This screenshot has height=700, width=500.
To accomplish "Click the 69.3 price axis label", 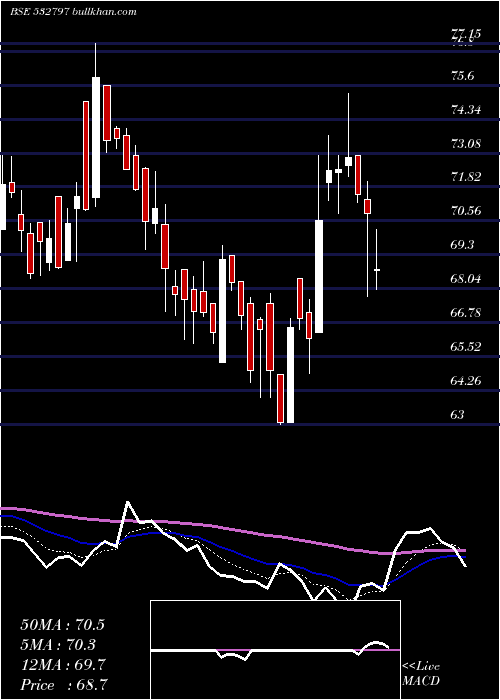I will (x=462, y=245).
